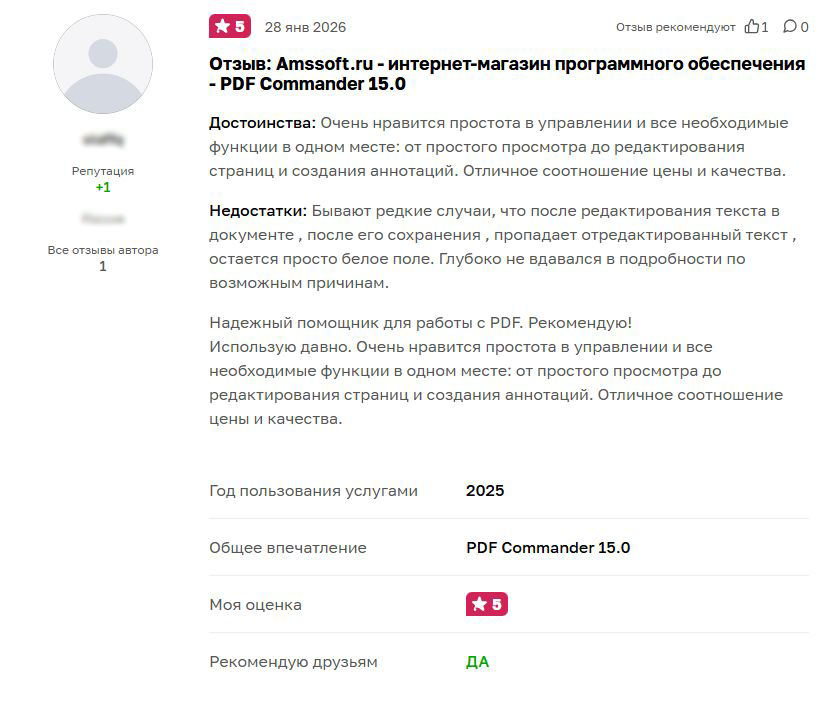Click the 'Репутация' label
840x702 pixels.
coord(103,171)
